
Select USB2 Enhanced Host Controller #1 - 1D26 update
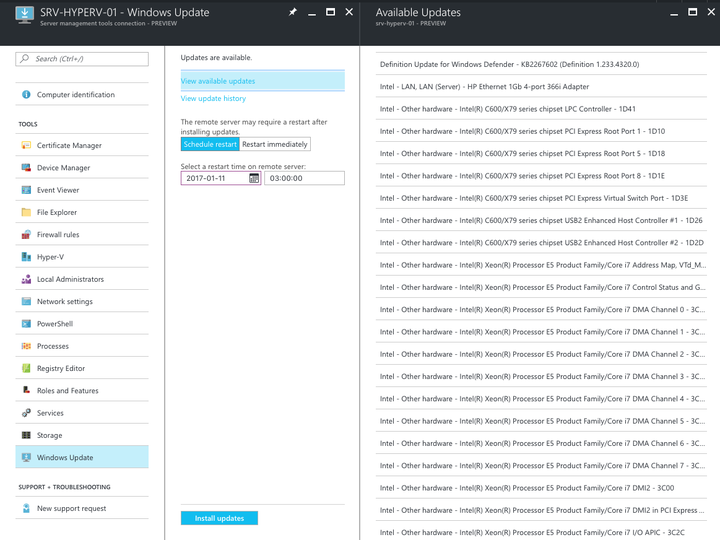click(x=541, y=220)
